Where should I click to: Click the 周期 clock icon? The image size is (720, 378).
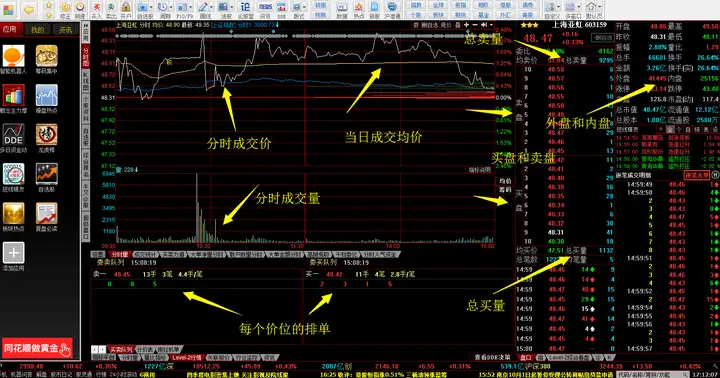tap(162, 7)
